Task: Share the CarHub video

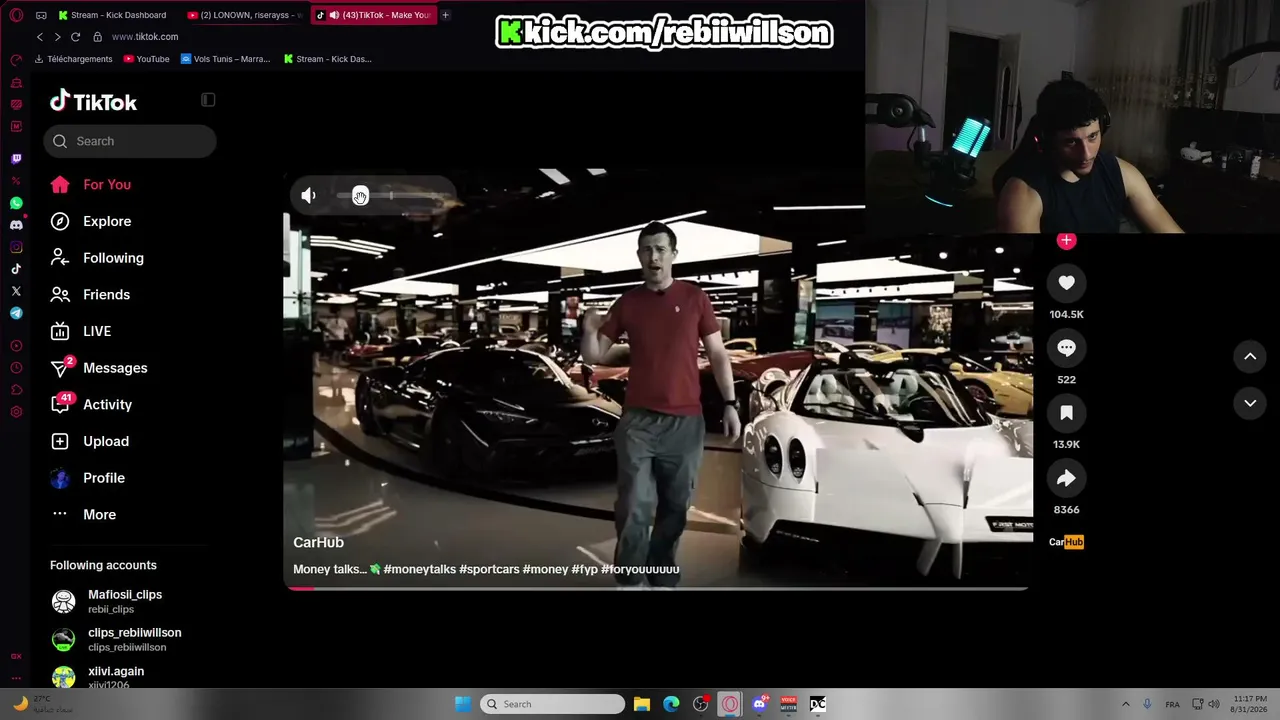Action: pyautogui.click(x=1066, y=478)
